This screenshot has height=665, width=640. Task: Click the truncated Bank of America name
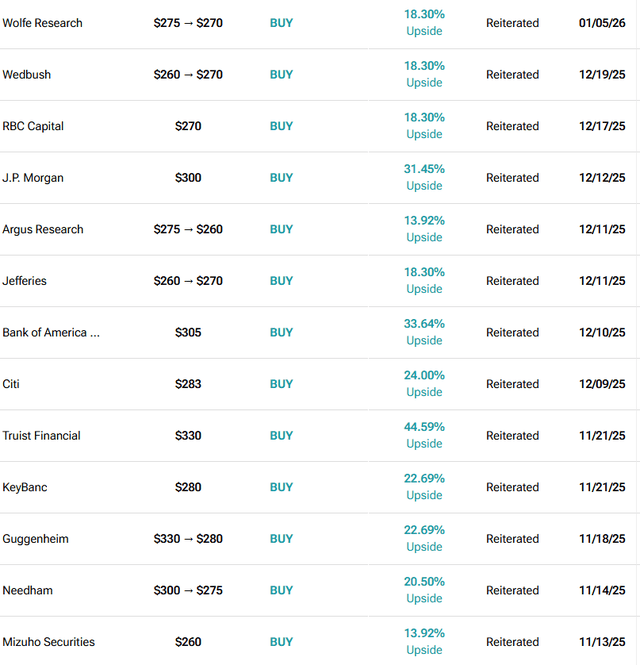pyautogui.click(x=51, y=332)
